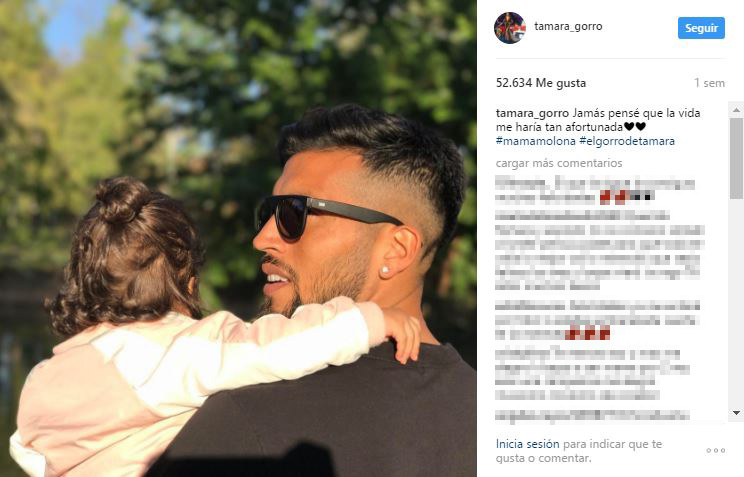Open tamara_gorro username in post header
The image size is (744, 477).
568,27
